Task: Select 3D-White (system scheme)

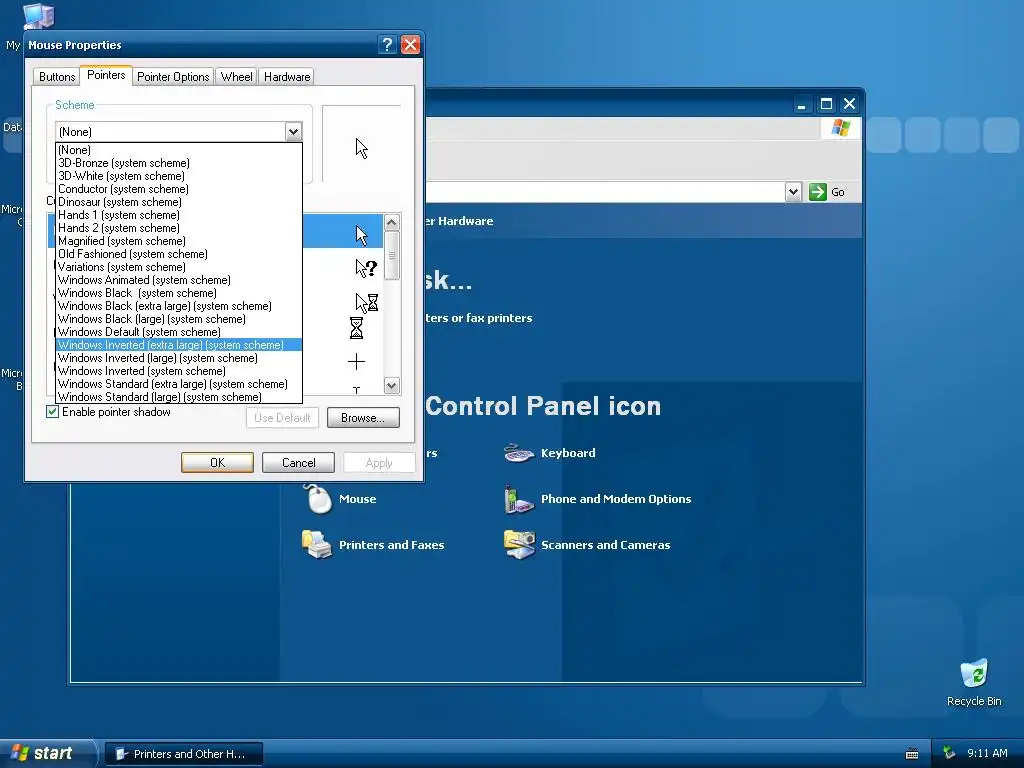Action: point(179,176)
